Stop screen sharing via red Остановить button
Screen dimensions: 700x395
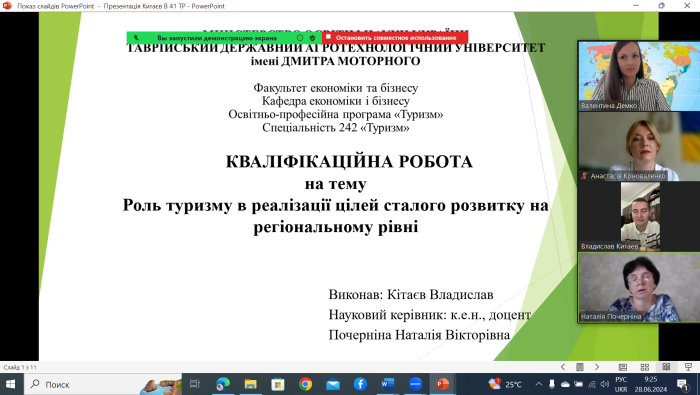[x=395, y=38]
